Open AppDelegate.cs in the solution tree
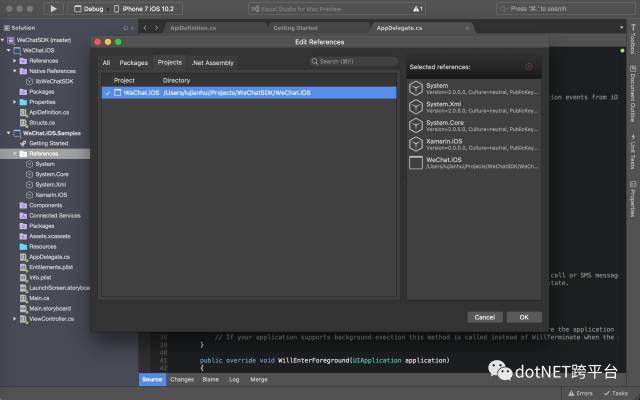This screenshot has height=400, width=640. 49,257
